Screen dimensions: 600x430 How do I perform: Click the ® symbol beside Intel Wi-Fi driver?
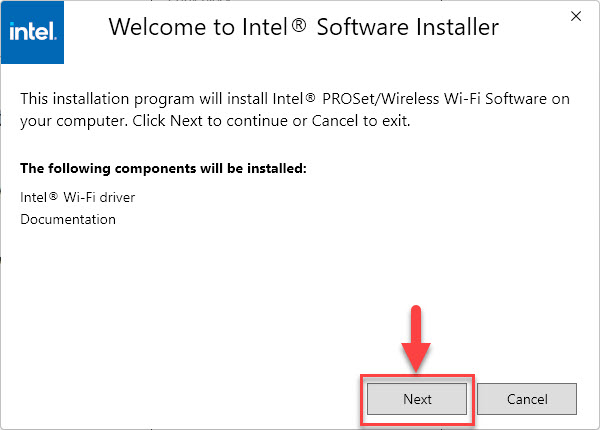[x=53, y=196]
